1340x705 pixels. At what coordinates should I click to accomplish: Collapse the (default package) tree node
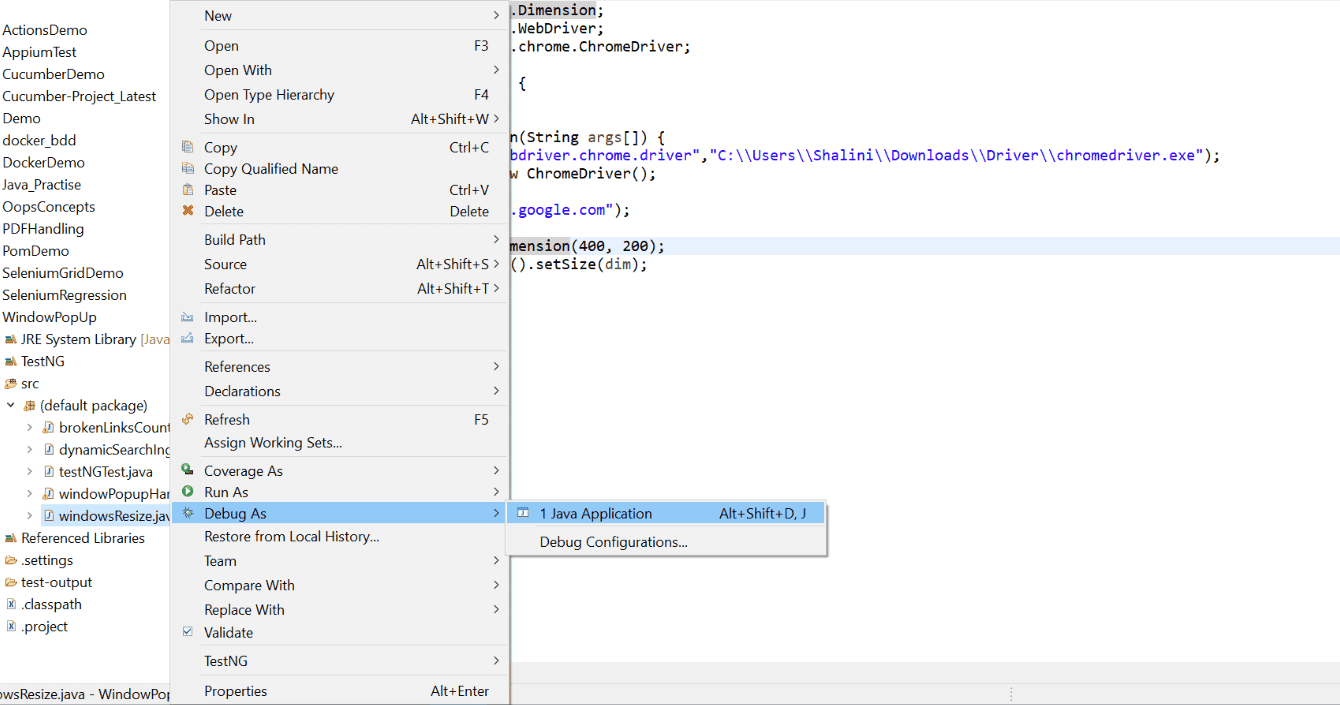point(10,405)
